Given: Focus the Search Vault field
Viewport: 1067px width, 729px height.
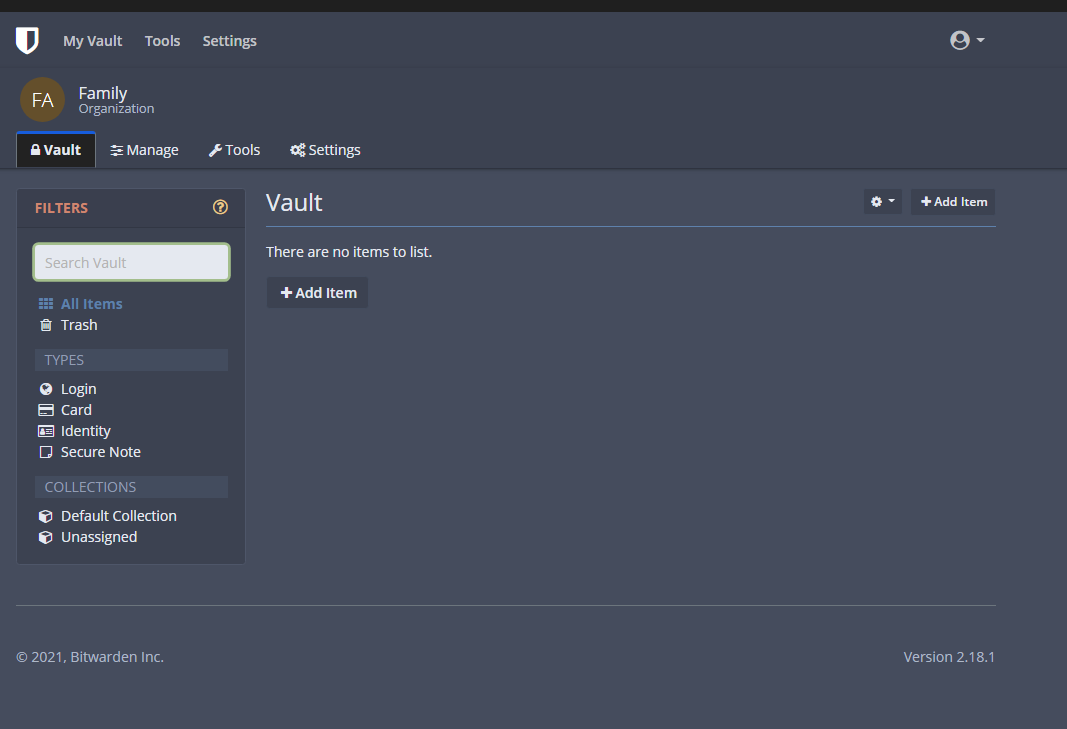Looking at the screenshot, I should (x=131, y=262).
